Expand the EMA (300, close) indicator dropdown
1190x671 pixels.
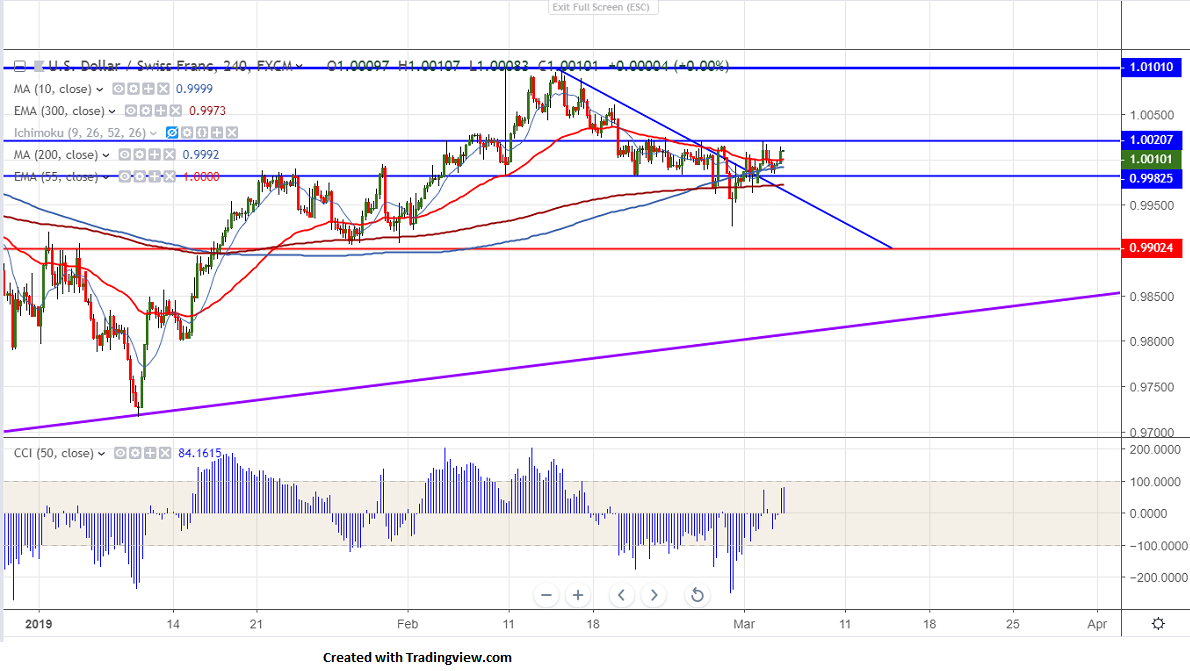pyautogui.click(x=112, y=112)
